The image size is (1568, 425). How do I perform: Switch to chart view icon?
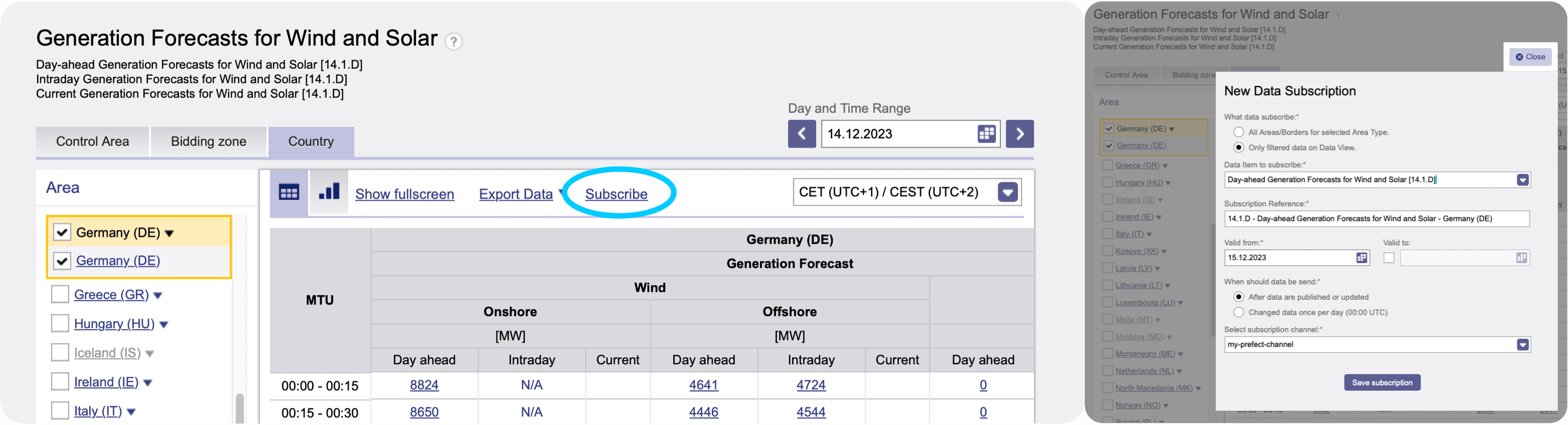[329, 193]
